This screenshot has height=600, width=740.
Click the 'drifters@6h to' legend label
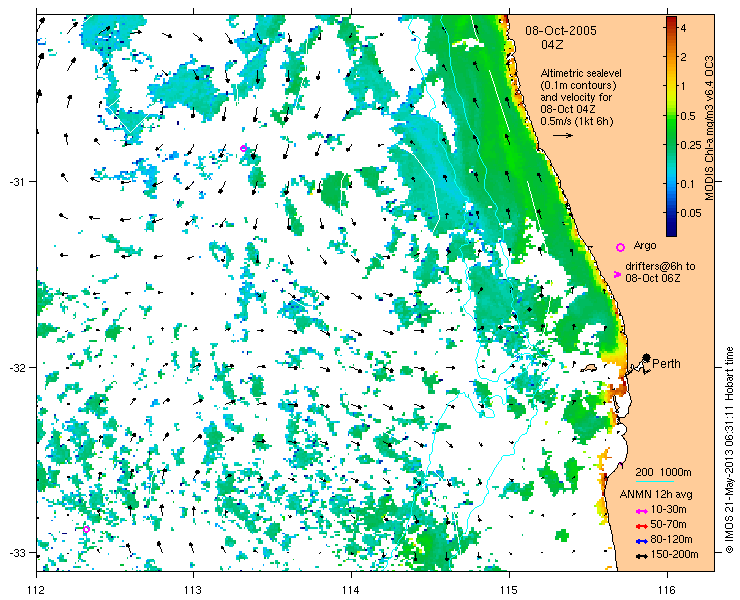[x=660, y=266]
